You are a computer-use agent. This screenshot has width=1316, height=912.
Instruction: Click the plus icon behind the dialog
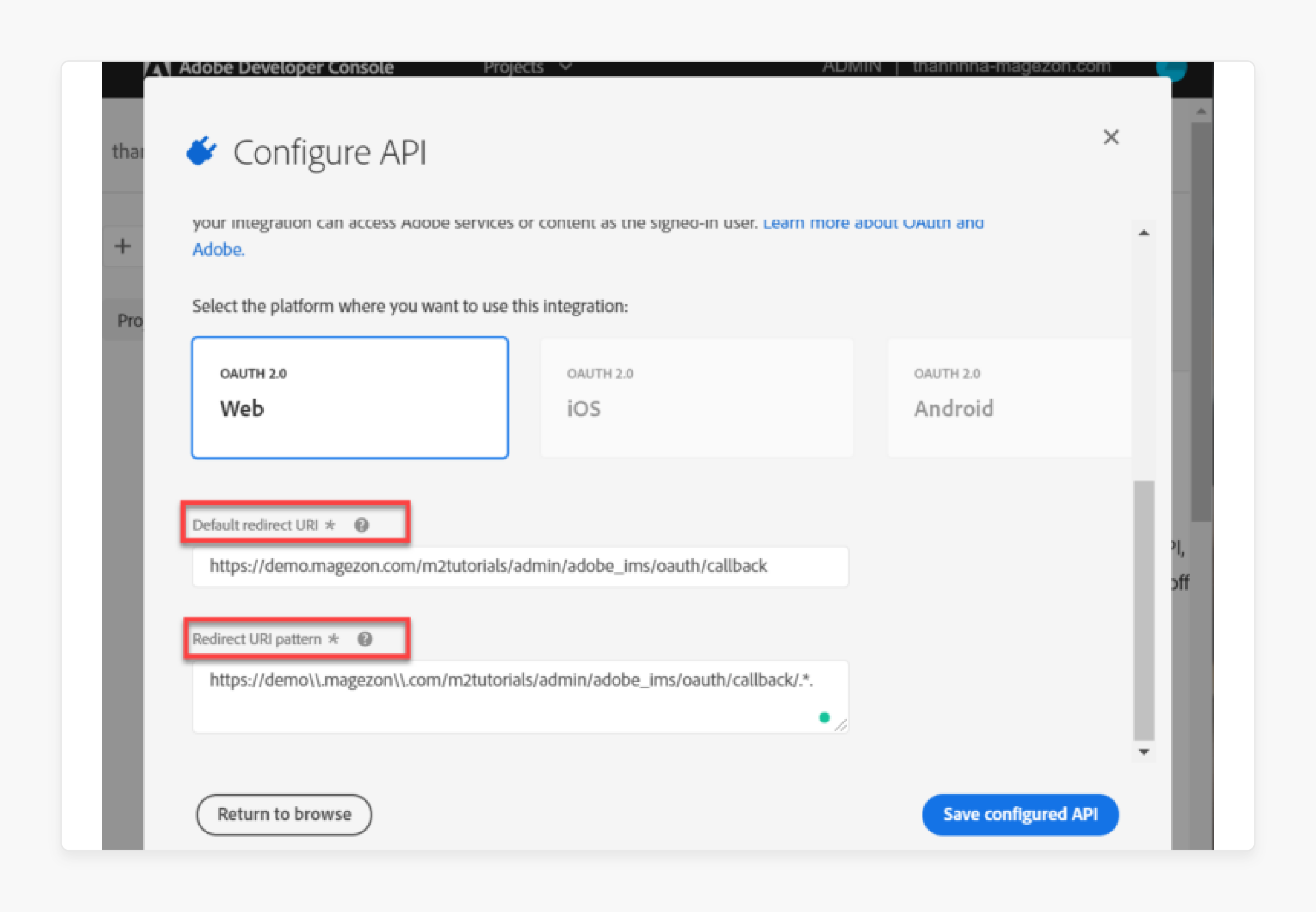click(x=122, y=246)
